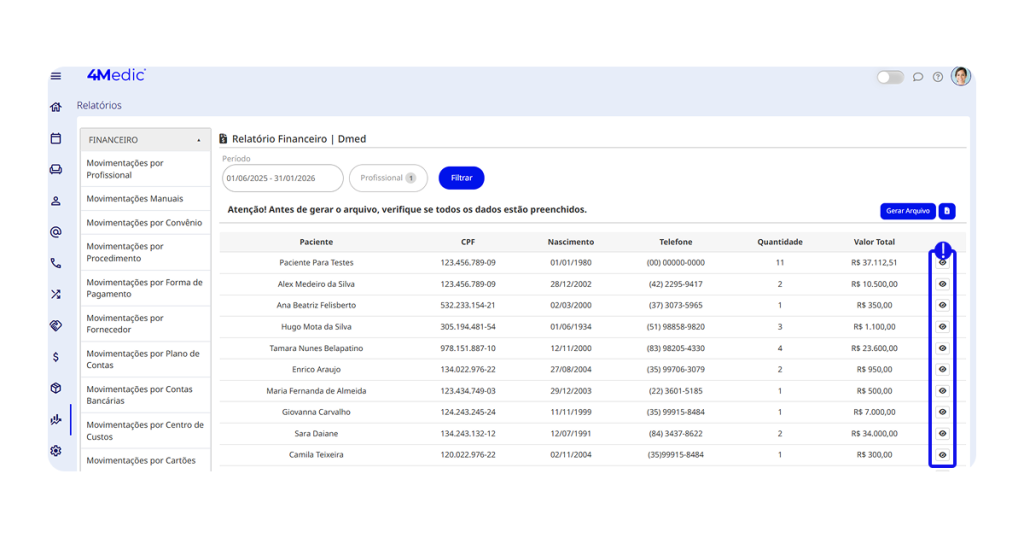Open the Profissional filter dropdown
Viewport: 1024px width, 538px height.
388,178
